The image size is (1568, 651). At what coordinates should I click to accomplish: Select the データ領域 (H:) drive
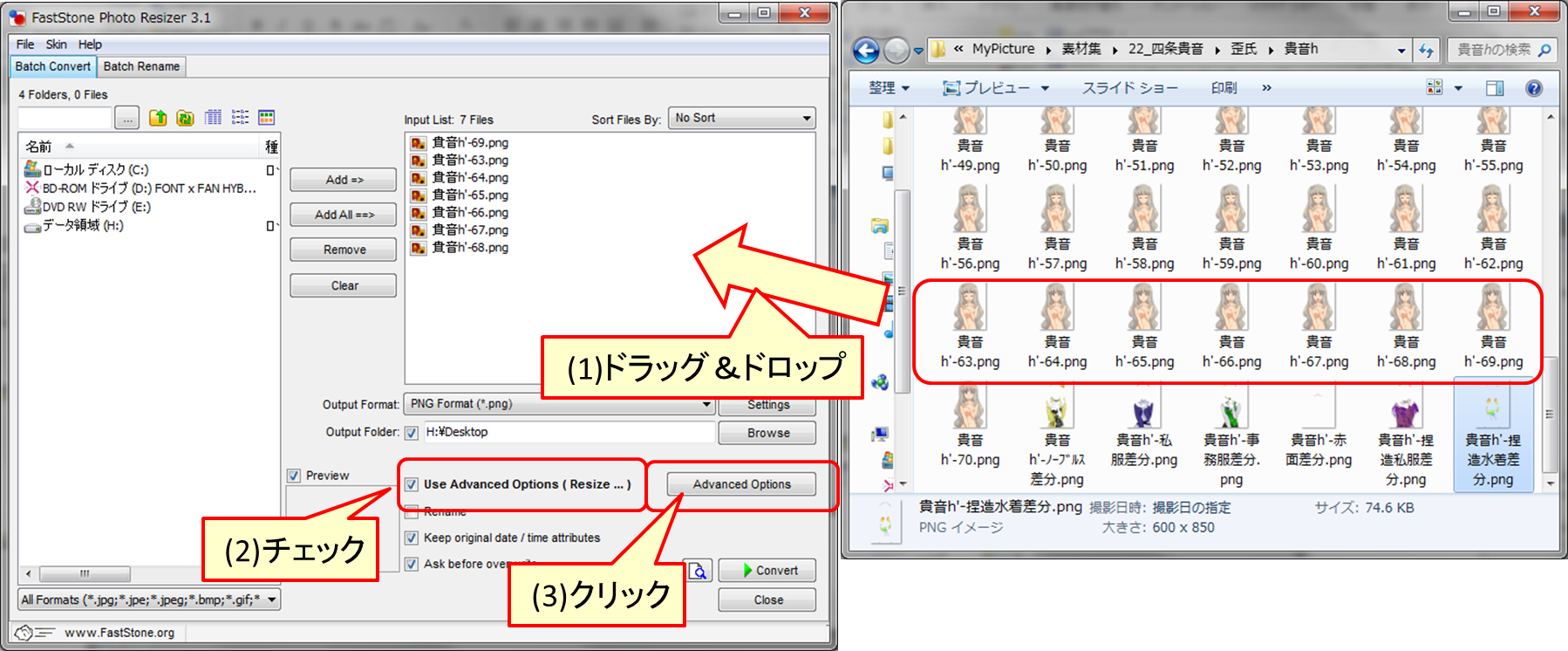coord(74,225)
